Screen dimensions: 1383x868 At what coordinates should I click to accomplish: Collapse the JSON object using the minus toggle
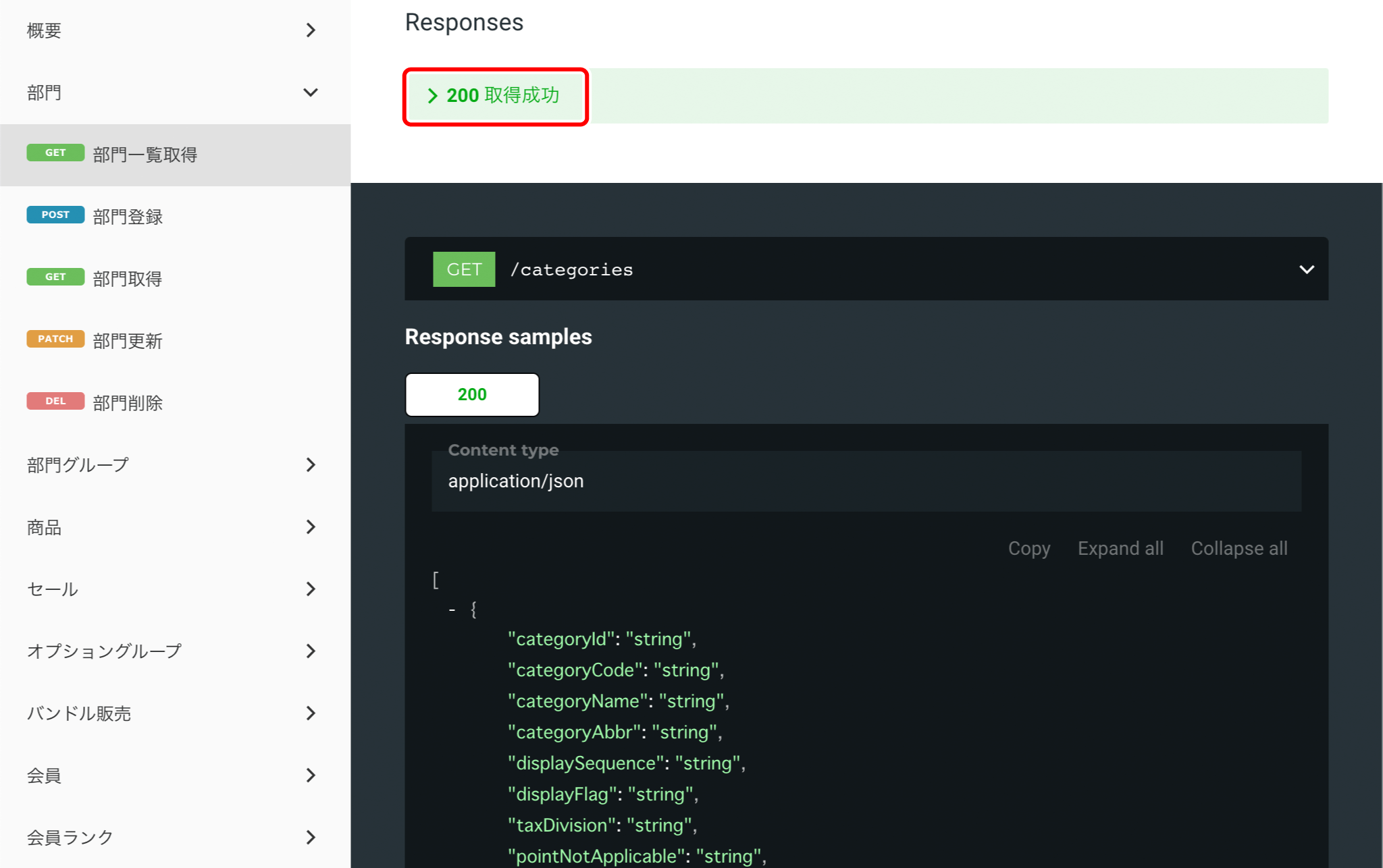[452, 609]
